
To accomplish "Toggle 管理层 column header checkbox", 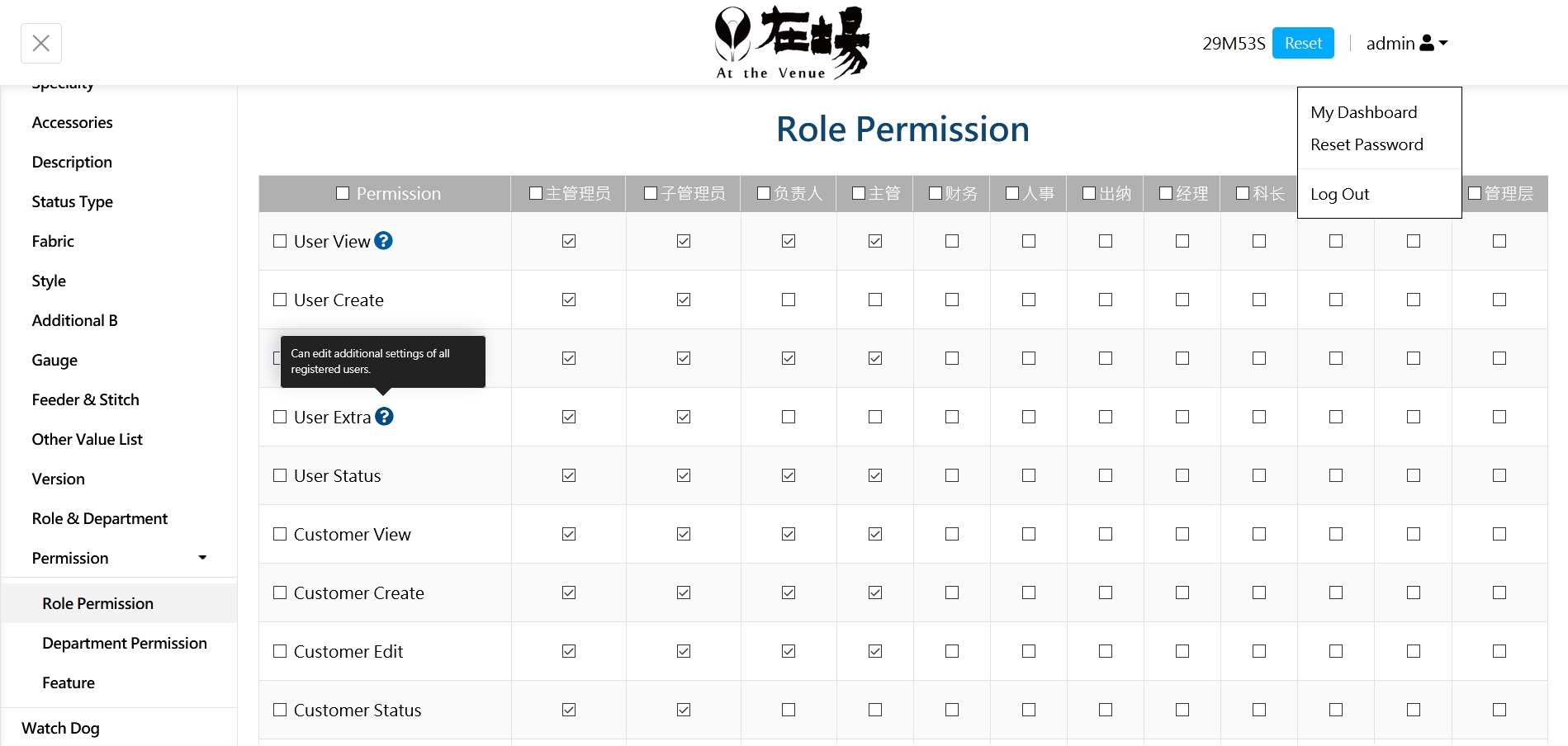I will [x=1475, y=193].
